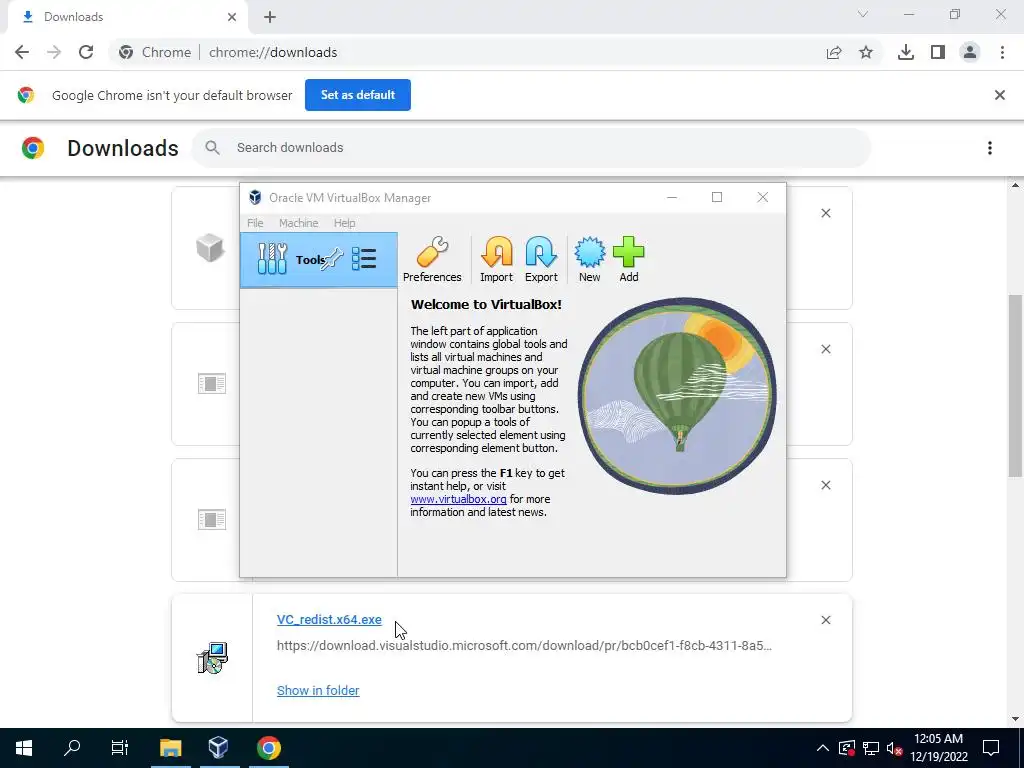Image resolution: width=1024 pixels, height=768 pixels.
Task: Switch to VirtualBox from the taskbar
Action: tap(219, 748)
